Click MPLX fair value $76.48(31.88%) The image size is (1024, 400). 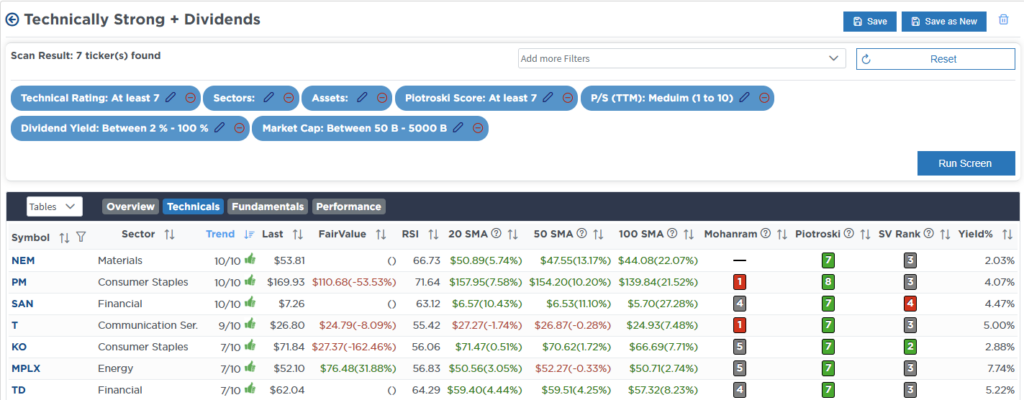pos(358,369)
